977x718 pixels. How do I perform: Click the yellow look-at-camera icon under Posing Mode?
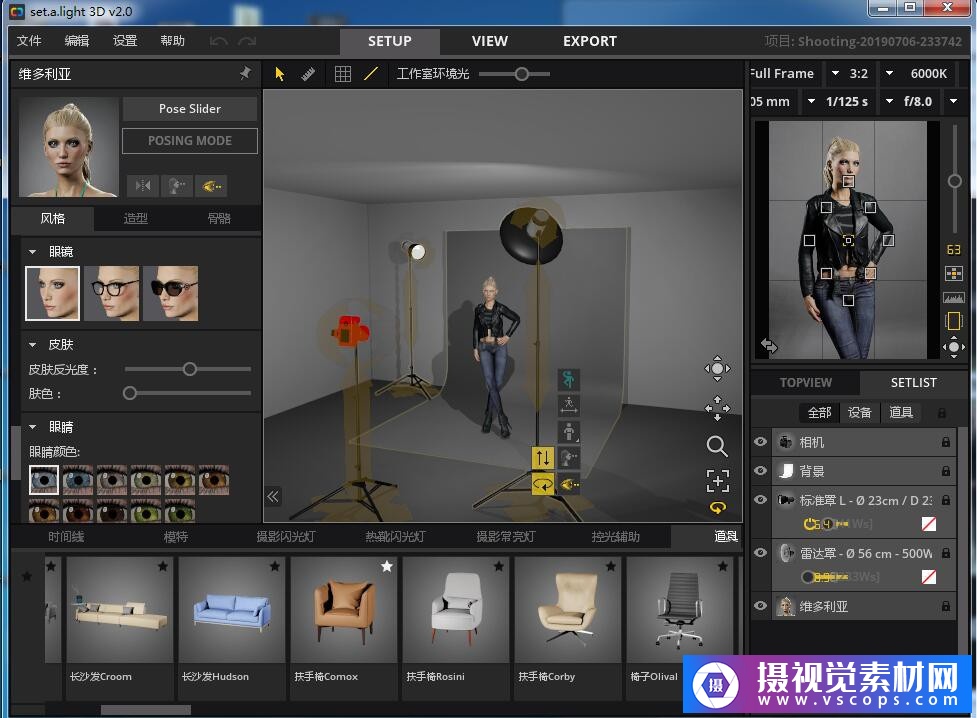tap(211, 186)
